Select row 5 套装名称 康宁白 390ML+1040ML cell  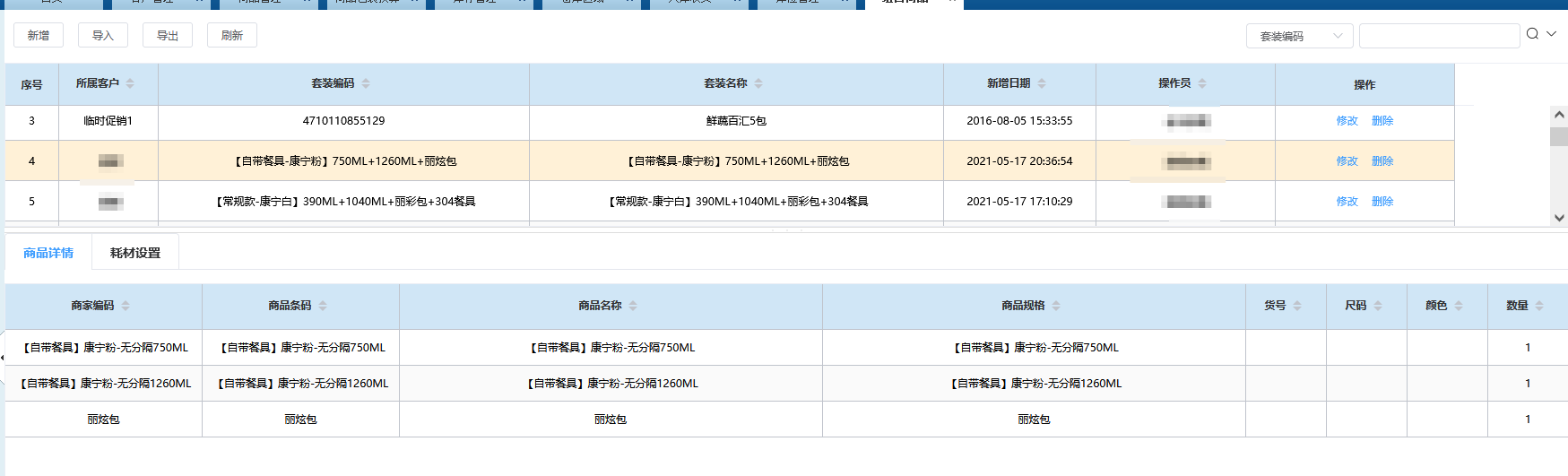pos(736,202)
